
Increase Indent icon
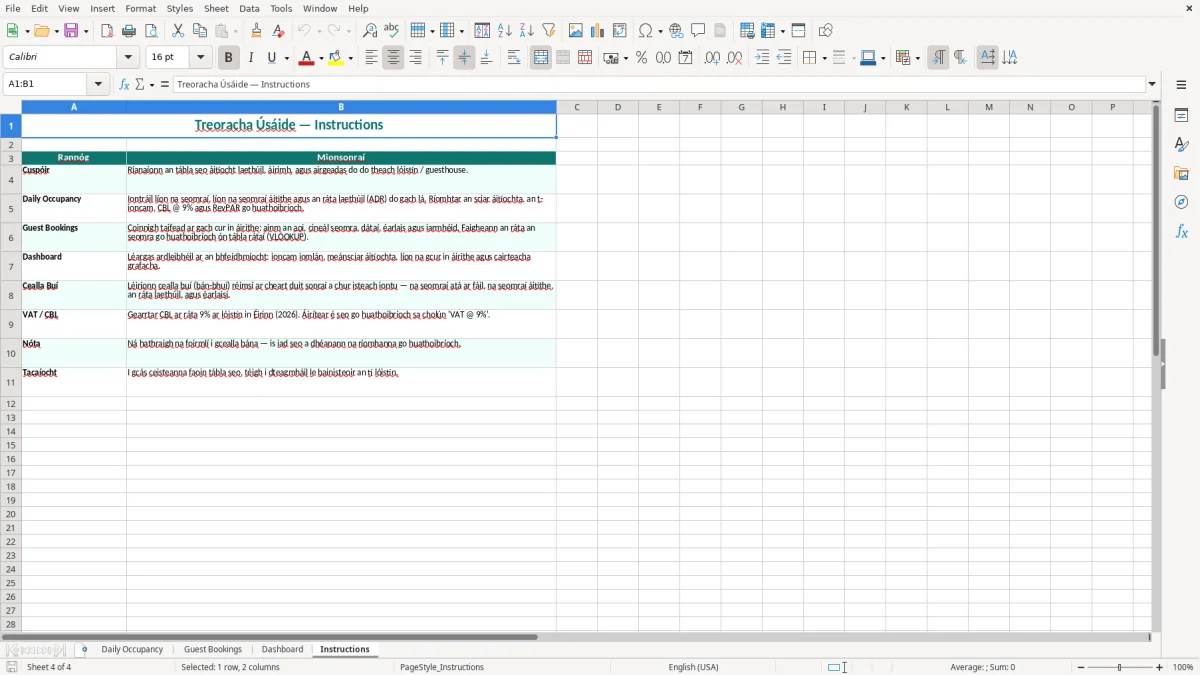762,58
